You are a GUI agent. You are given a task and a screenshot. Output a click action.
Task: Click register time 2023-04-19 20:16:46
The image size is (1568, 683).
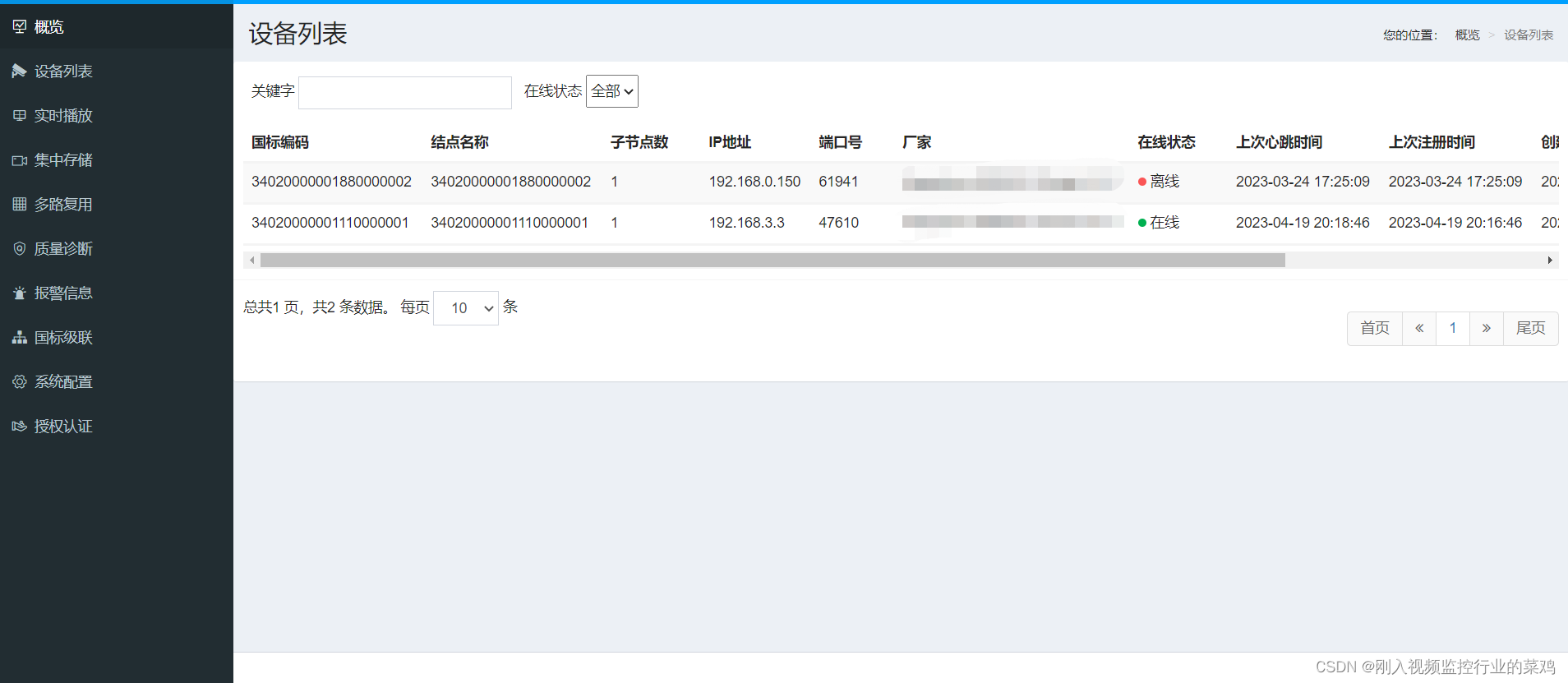tap(1455, 223)
